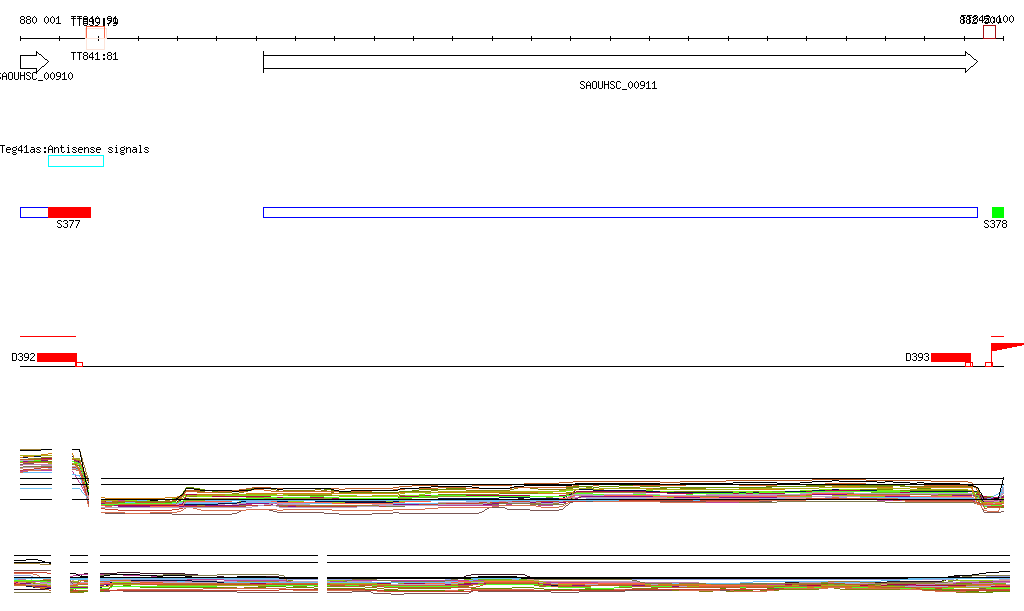The width and height of the screenshot is (1024, 611).
Task: Click the cyan Teg41as antisense box
Action: (76, 161)
